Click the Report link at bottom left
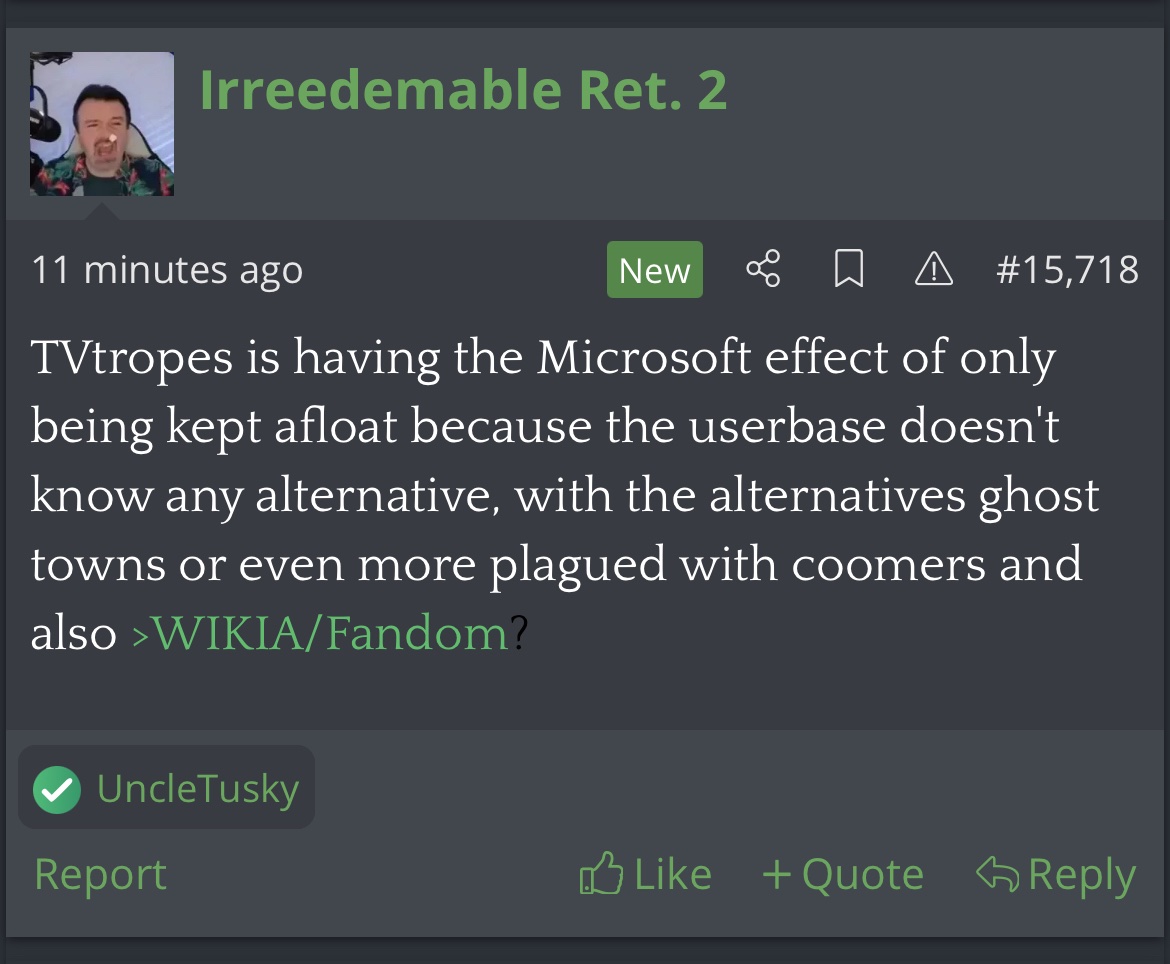The width and height of the screenshot is (1170, 964). 100,875
